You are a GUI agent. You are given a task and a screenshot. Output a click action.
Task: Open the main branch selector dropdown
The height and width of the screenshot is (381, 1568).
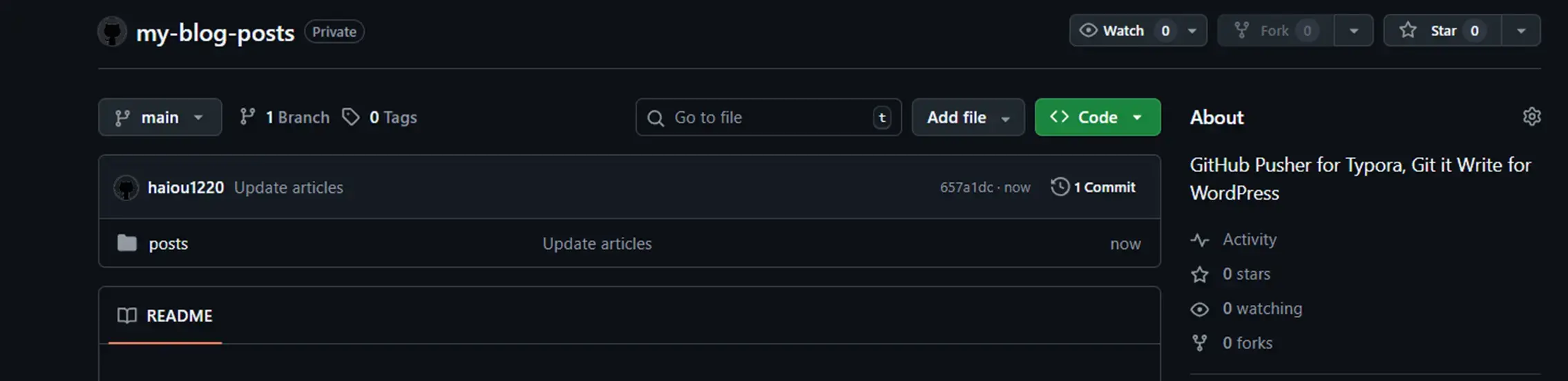(160, 118)
